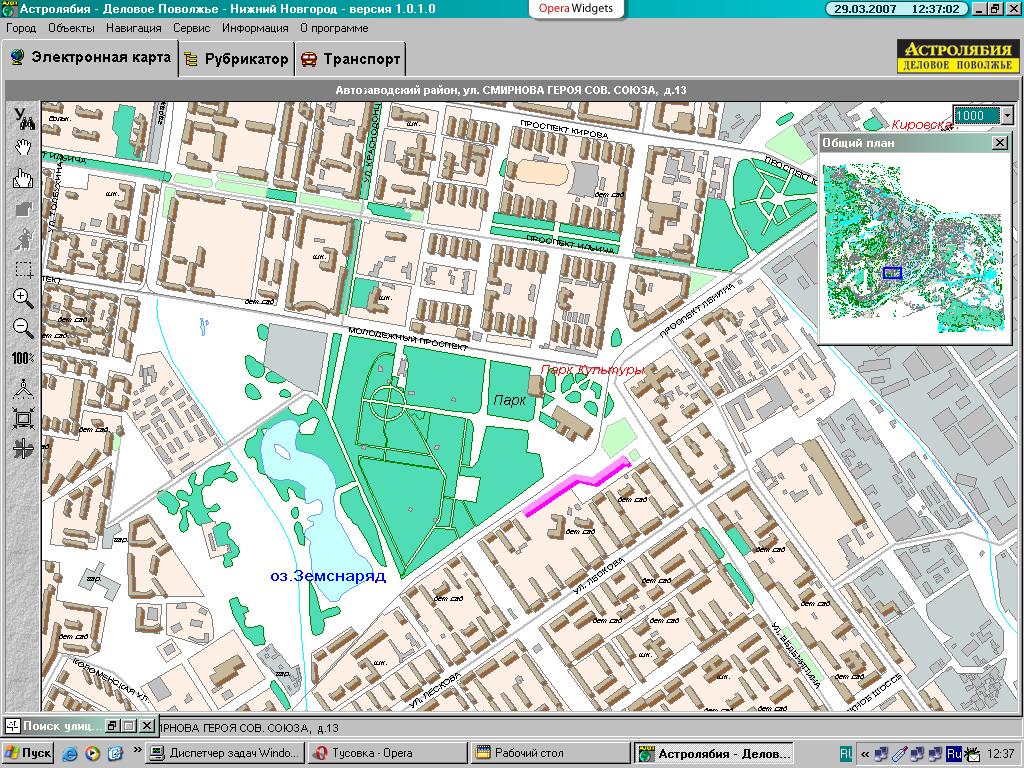Switch to Рабочий стол taskbar button
1024x768 pixels.
[550, 753]
